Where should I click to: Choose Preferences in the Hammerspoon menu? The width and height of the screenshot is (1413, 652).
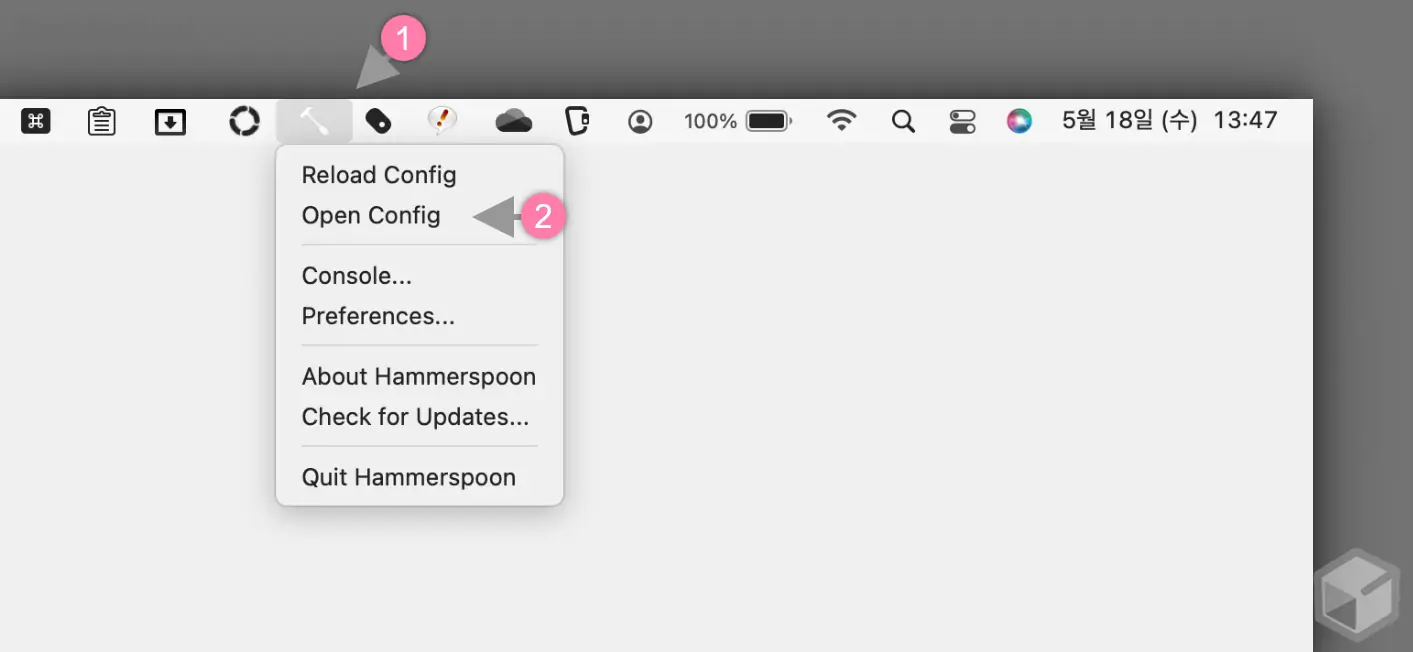click(x=378, y=316)
